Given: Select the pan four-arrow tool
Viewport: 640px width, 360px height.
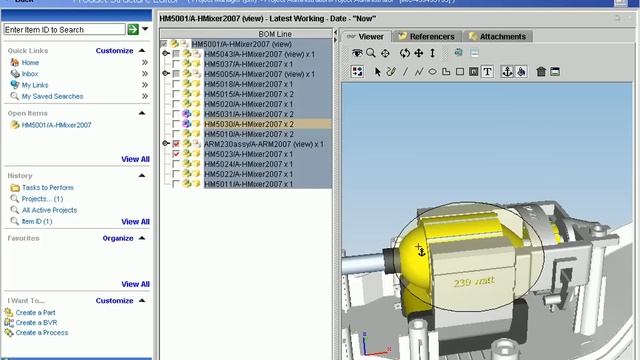Looking at the screenshot, I should [x=418, y=53].
